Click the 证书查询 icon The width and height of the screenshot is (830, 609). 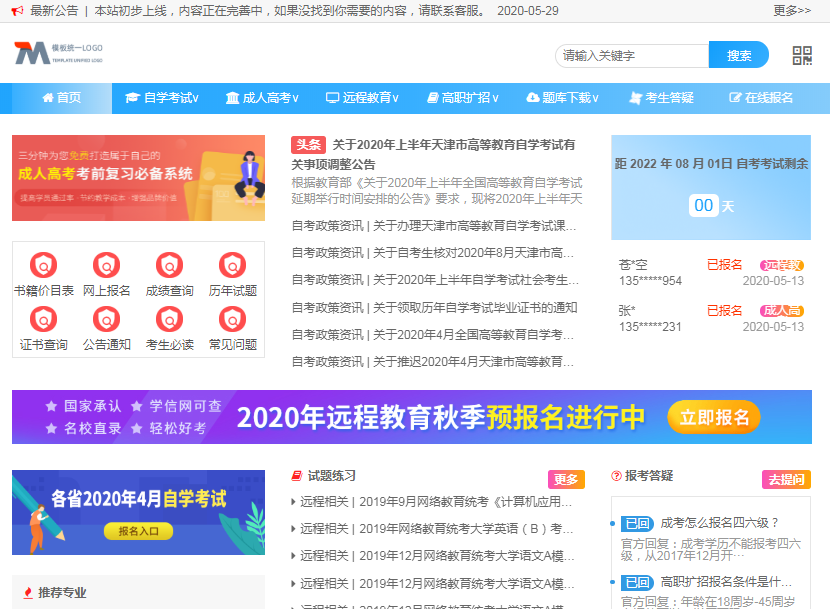(x=43, y=320)
